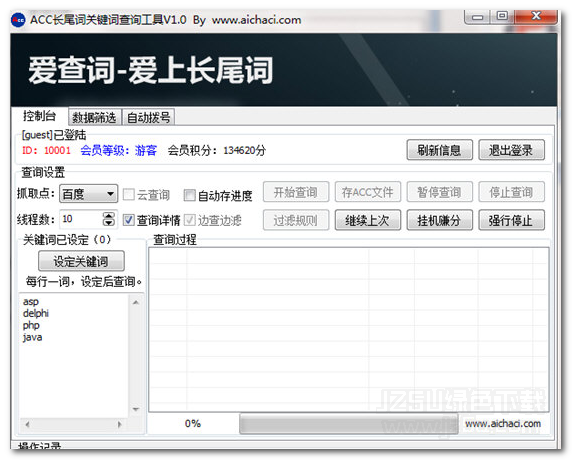Increase 线程数 with the up arrow
The image size is (572, 460).
click(x=109, y=215)
